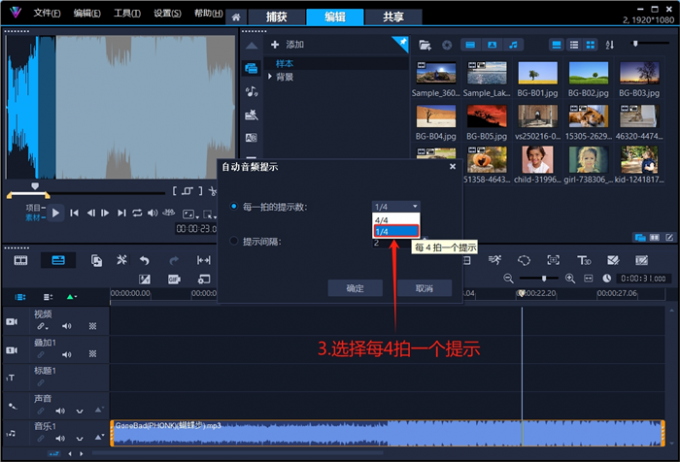Adjust the timeline zoom slider

544,279
